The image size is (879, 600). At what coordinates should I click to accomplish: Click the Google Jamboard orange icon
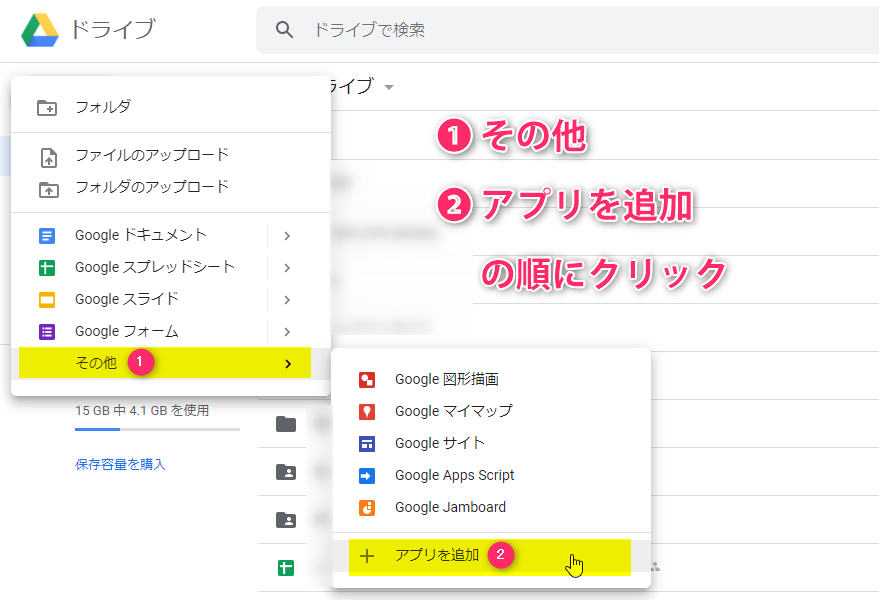pos(367,508)
